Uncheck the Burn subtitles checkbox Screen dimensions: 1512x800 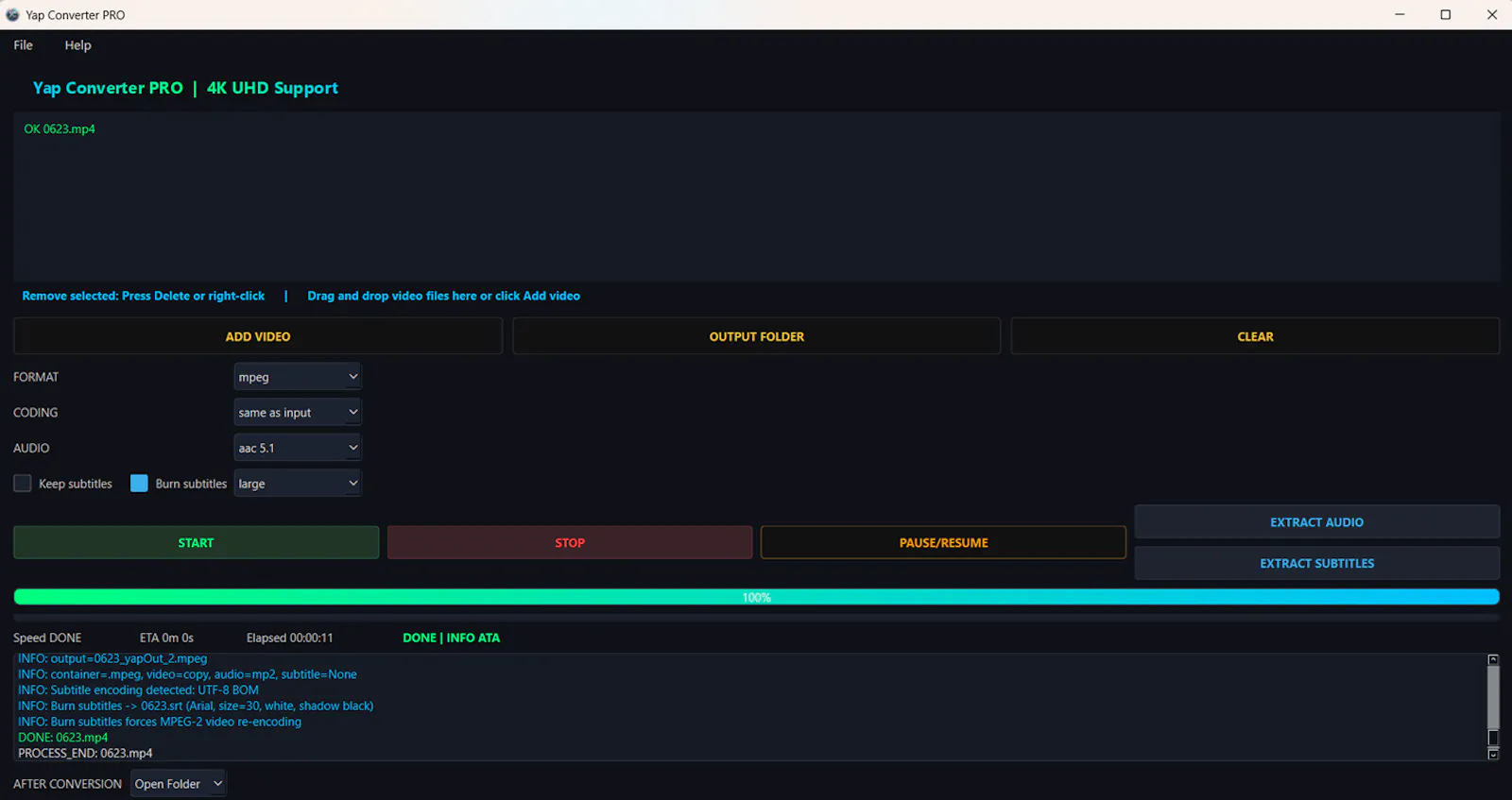[139, 484]
